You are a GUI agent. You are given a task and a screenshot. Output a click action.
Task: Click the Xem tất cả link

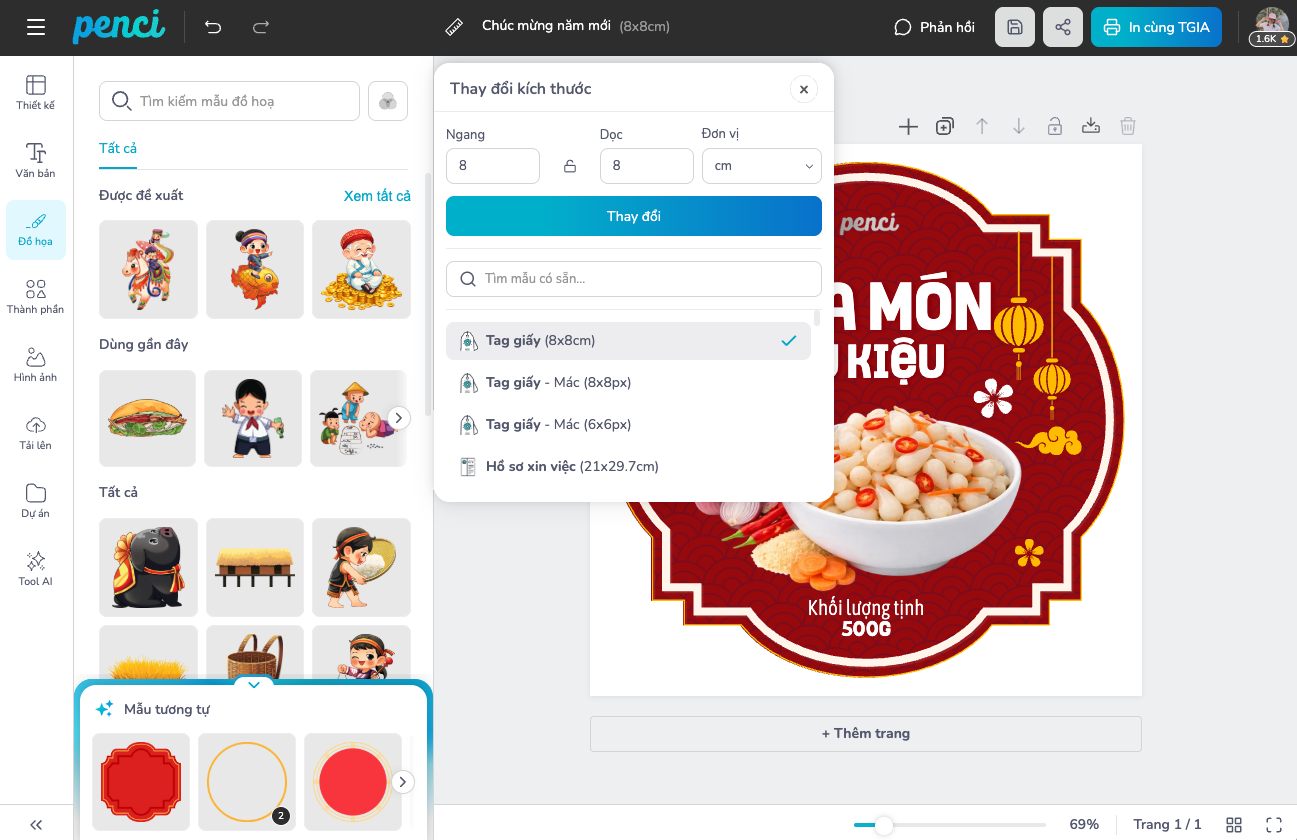[377, 196]
